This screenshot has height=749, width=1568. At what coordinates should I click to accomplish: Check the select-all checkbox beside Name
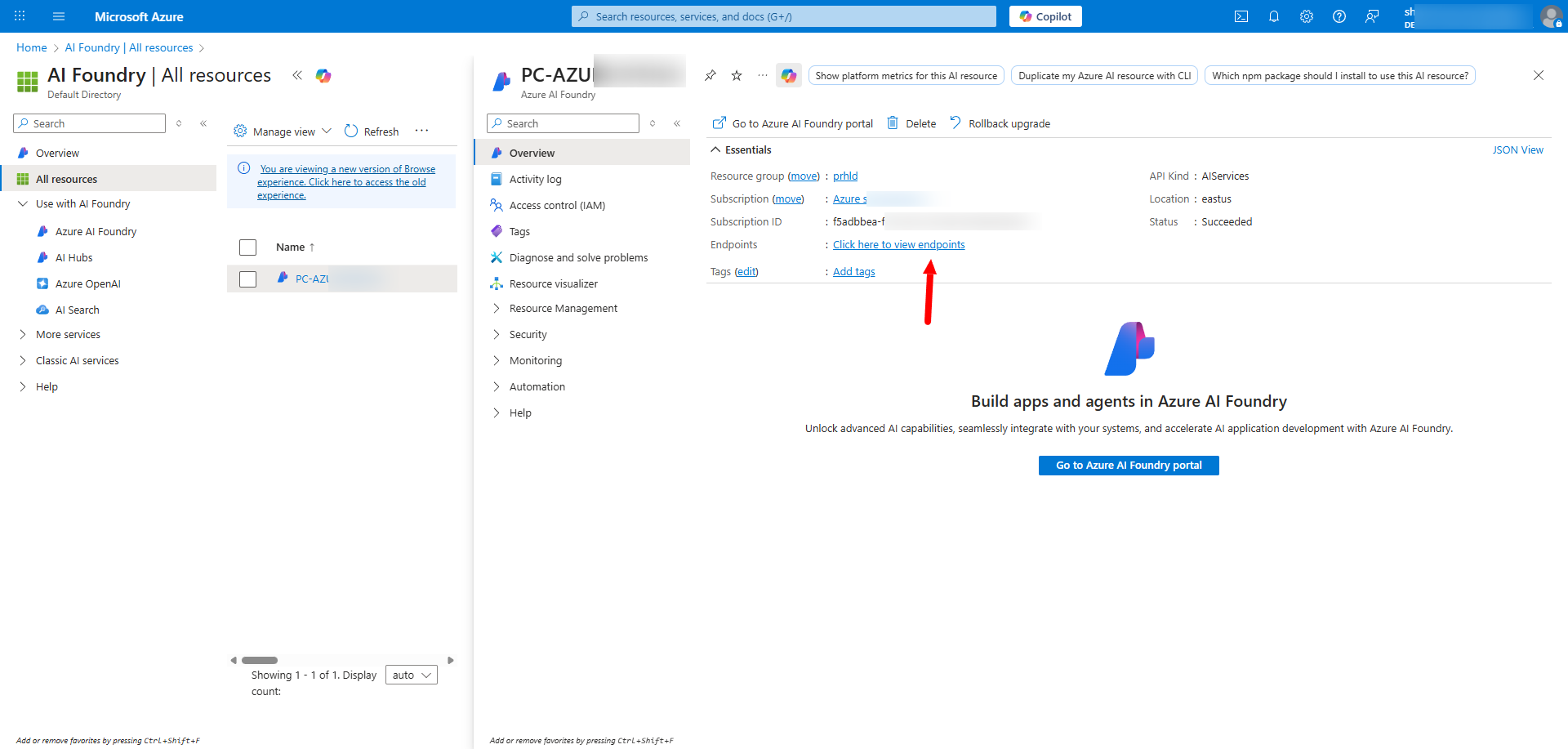pos(247,247)
